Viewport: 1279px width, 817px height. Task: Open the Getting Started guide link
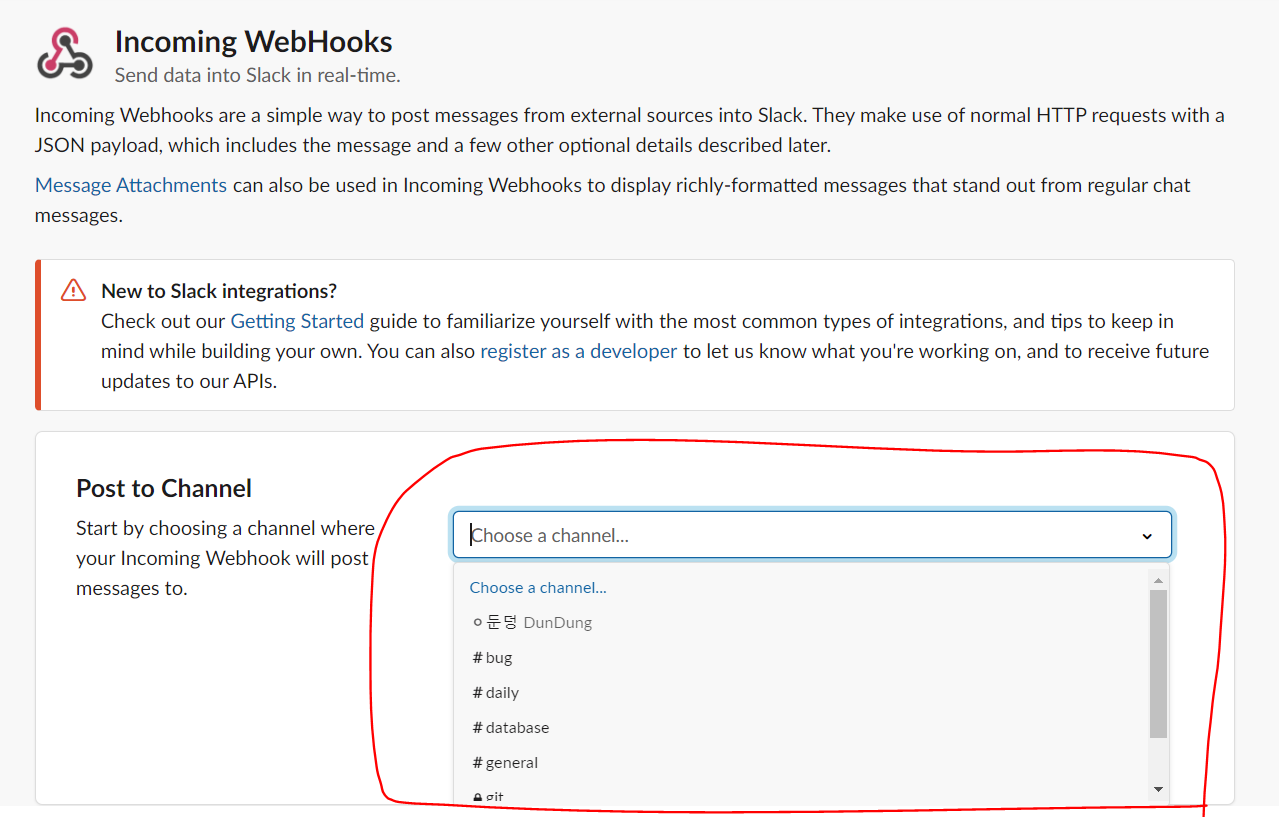click(x=297, y=321)
